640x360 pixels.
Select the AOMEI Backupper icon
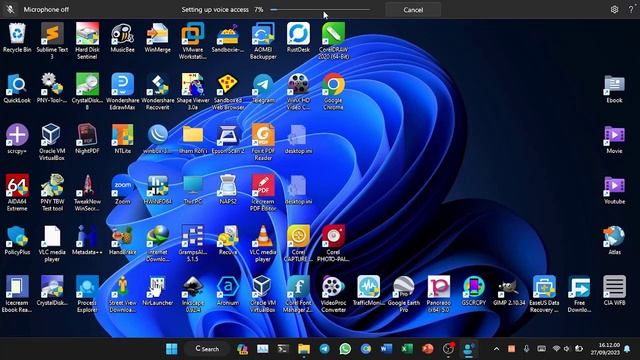coord(263,41)
